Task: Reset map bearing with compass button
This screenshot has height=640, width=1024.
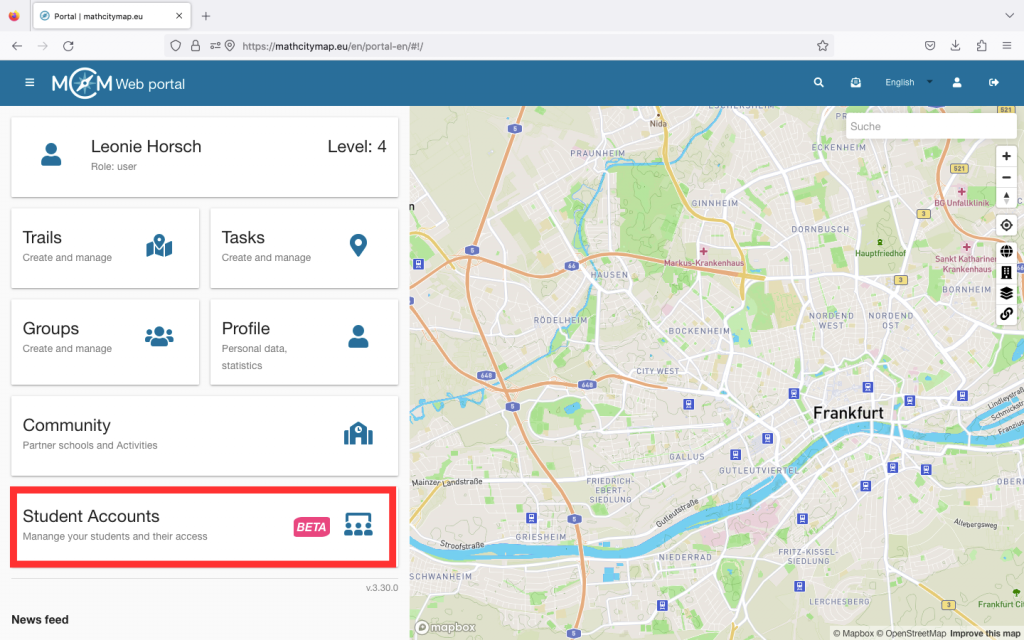Action: (x=1006, y=198)
